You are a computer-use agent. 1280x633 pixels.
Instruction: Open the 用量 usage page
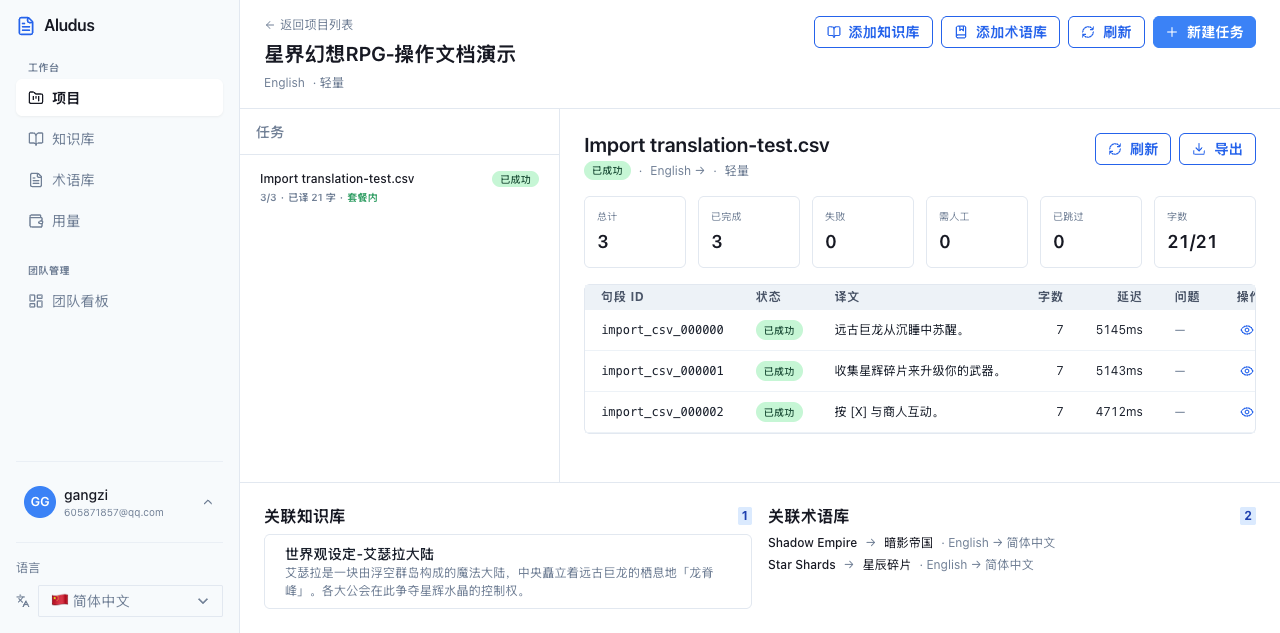point(119,221)
